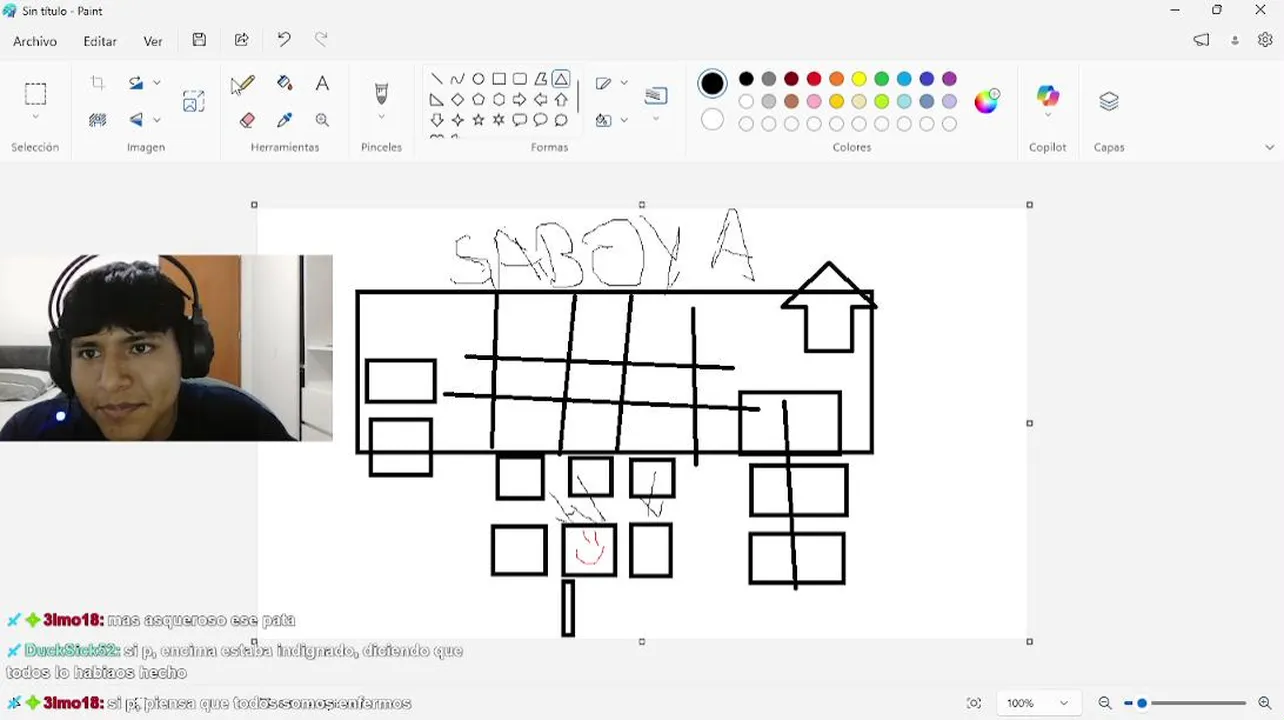Choose the five-point Star shape
The height and width of the screenshot is (720, 1284).
(x=478, y=120)
